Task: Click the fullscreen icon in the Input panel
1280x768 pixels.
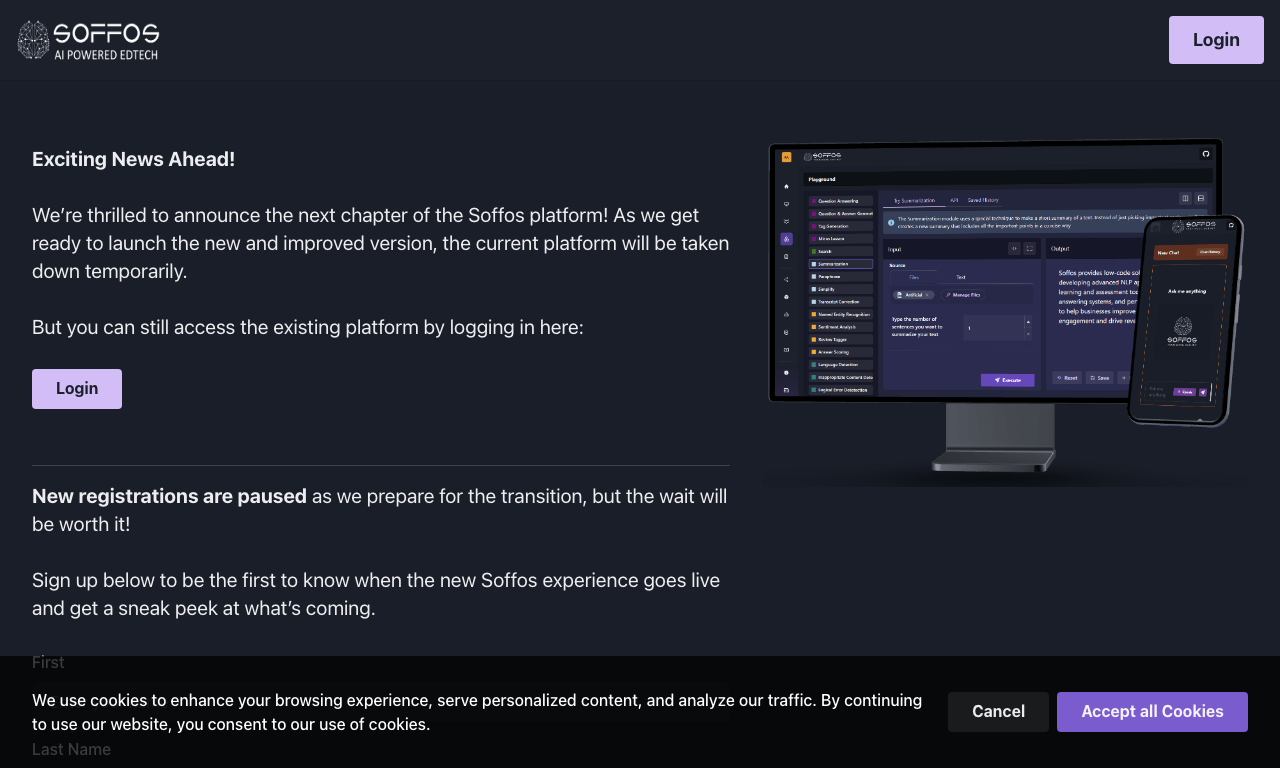Action: (1029, 248)
